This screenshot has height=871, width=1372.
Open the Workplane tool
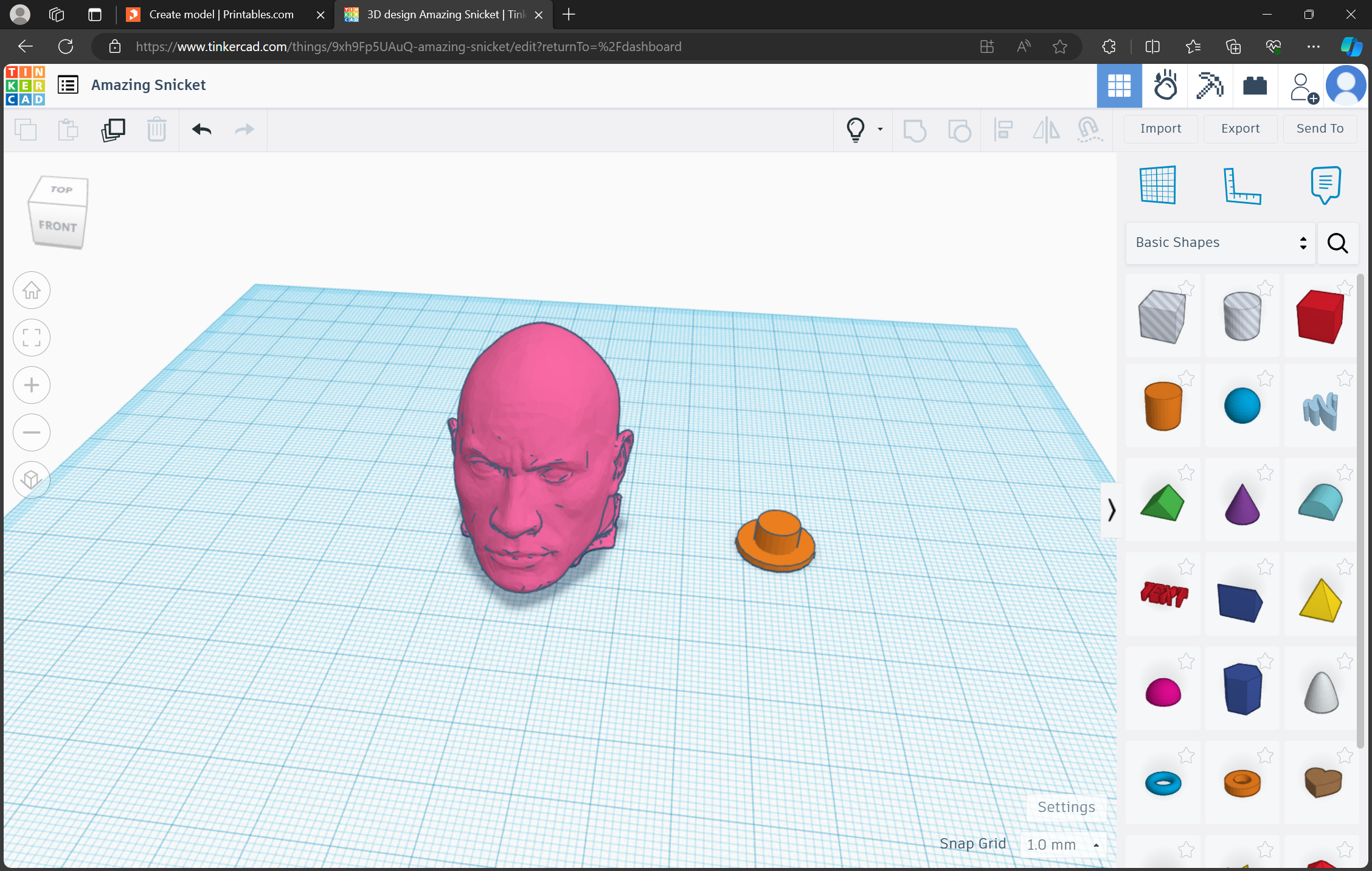[x=1158, y=185]
